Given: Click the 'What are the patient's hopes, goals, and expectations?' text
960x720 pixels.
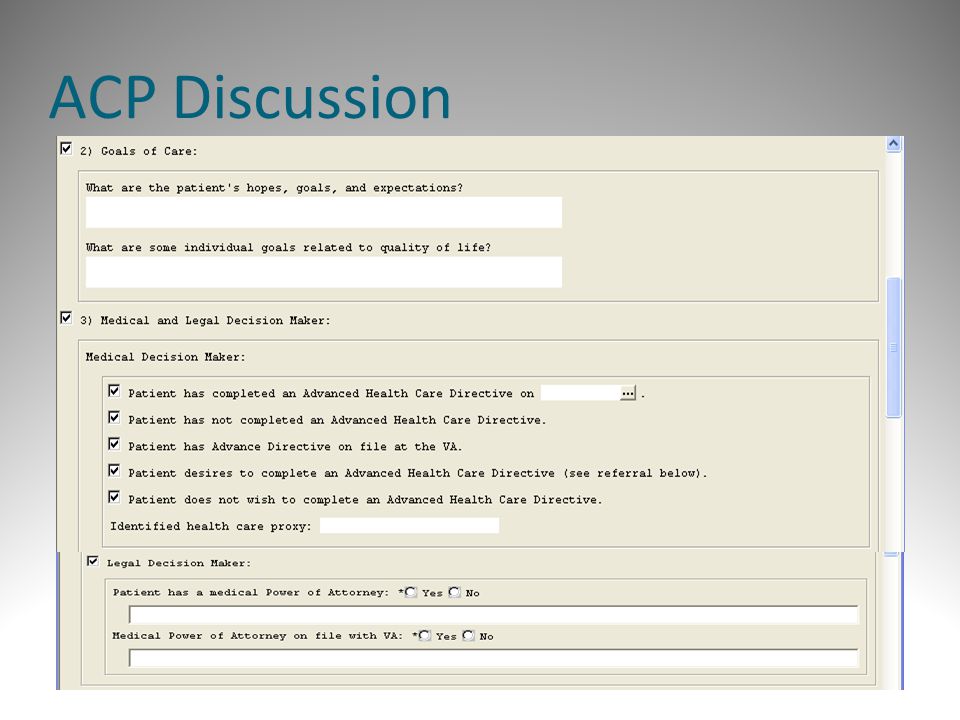Looking at the screenshot, I should [x=274, y=188].
